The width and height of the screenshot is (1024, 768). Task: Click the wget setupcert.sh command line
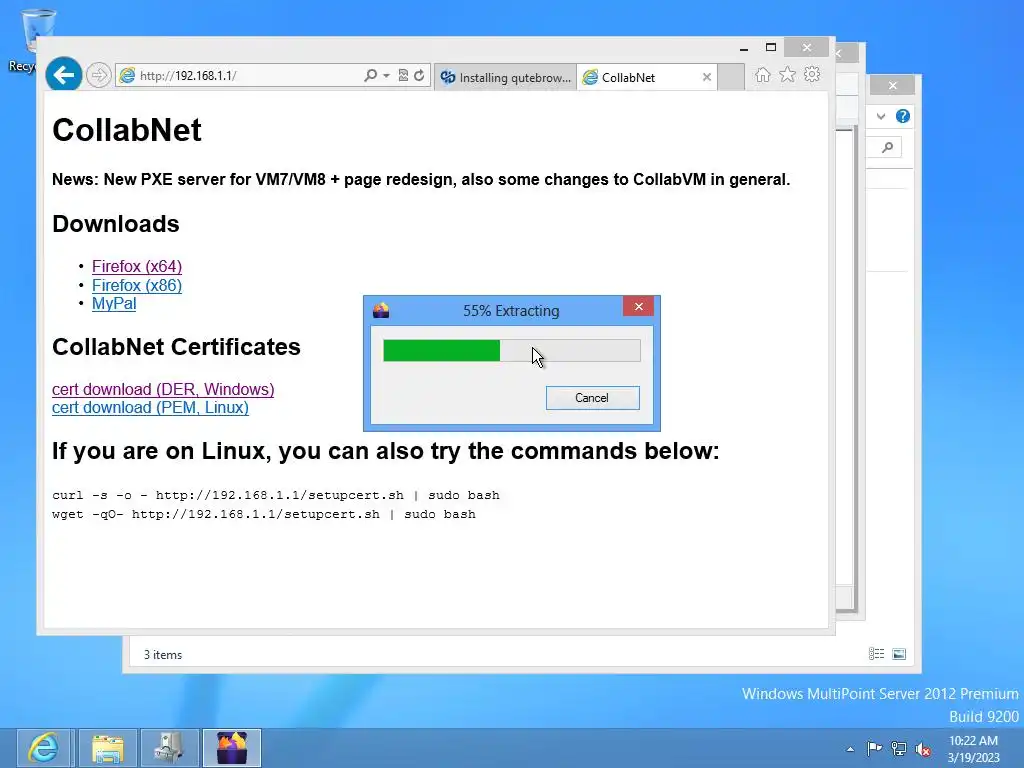264,514
